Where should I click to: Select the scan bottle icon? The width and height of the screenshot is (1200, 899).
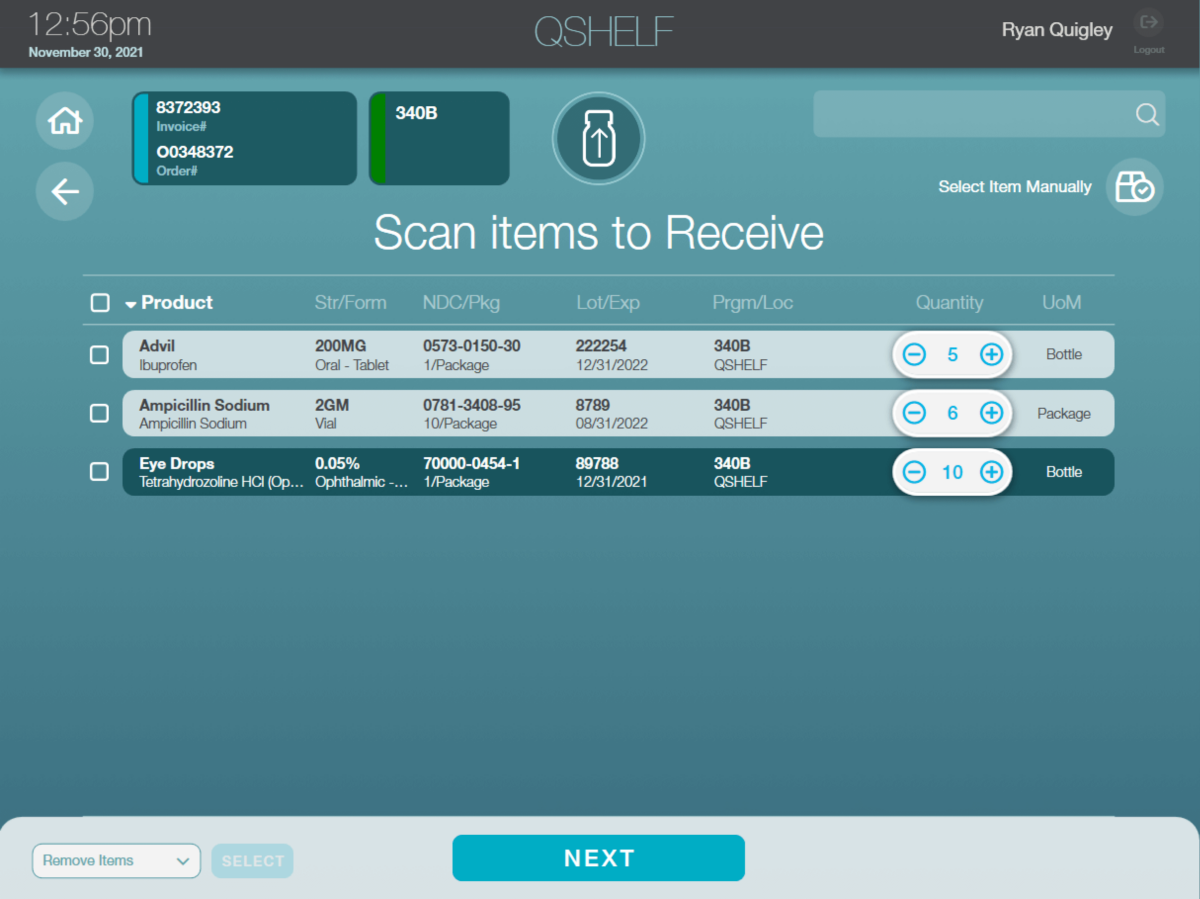598,138
